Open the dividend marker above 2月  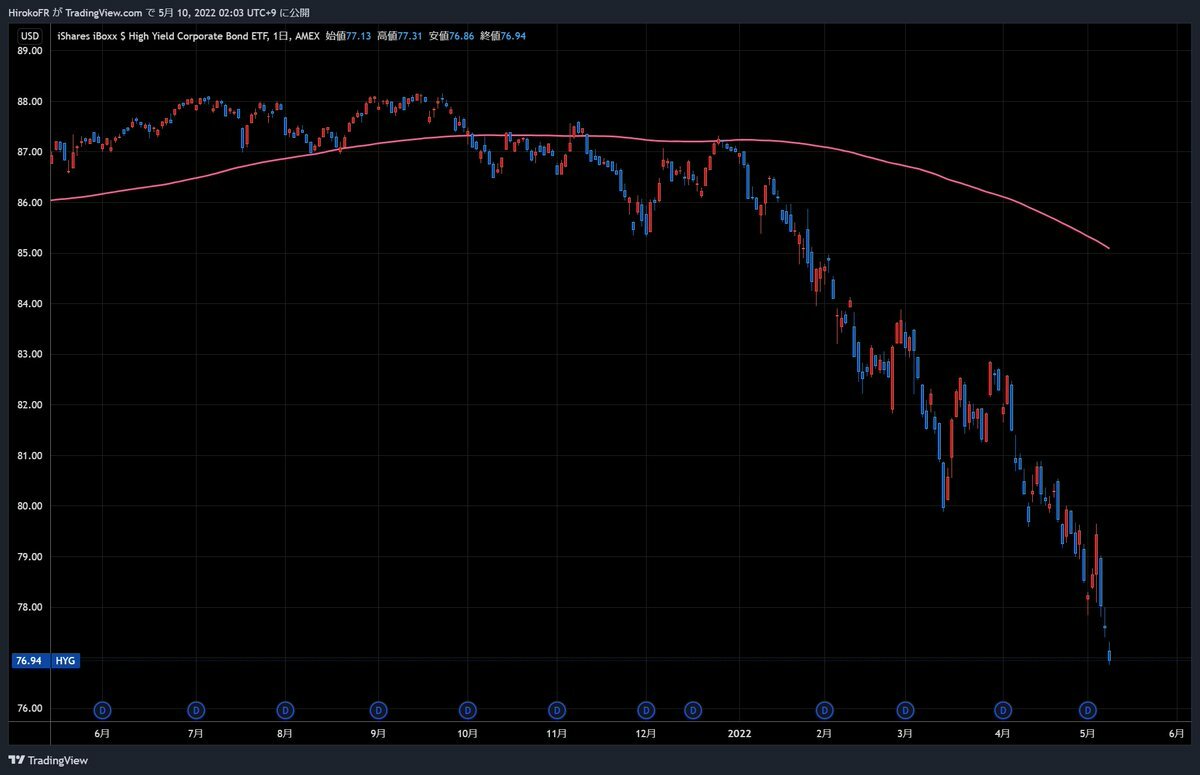tap(823, 710)
